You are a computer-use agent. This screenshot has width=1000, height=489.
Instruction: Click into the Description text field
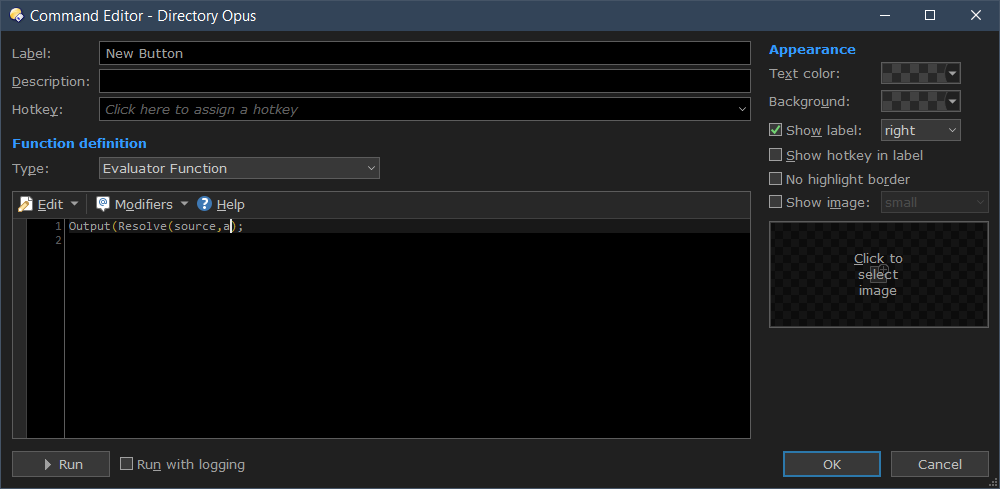(x=424, y=81)
